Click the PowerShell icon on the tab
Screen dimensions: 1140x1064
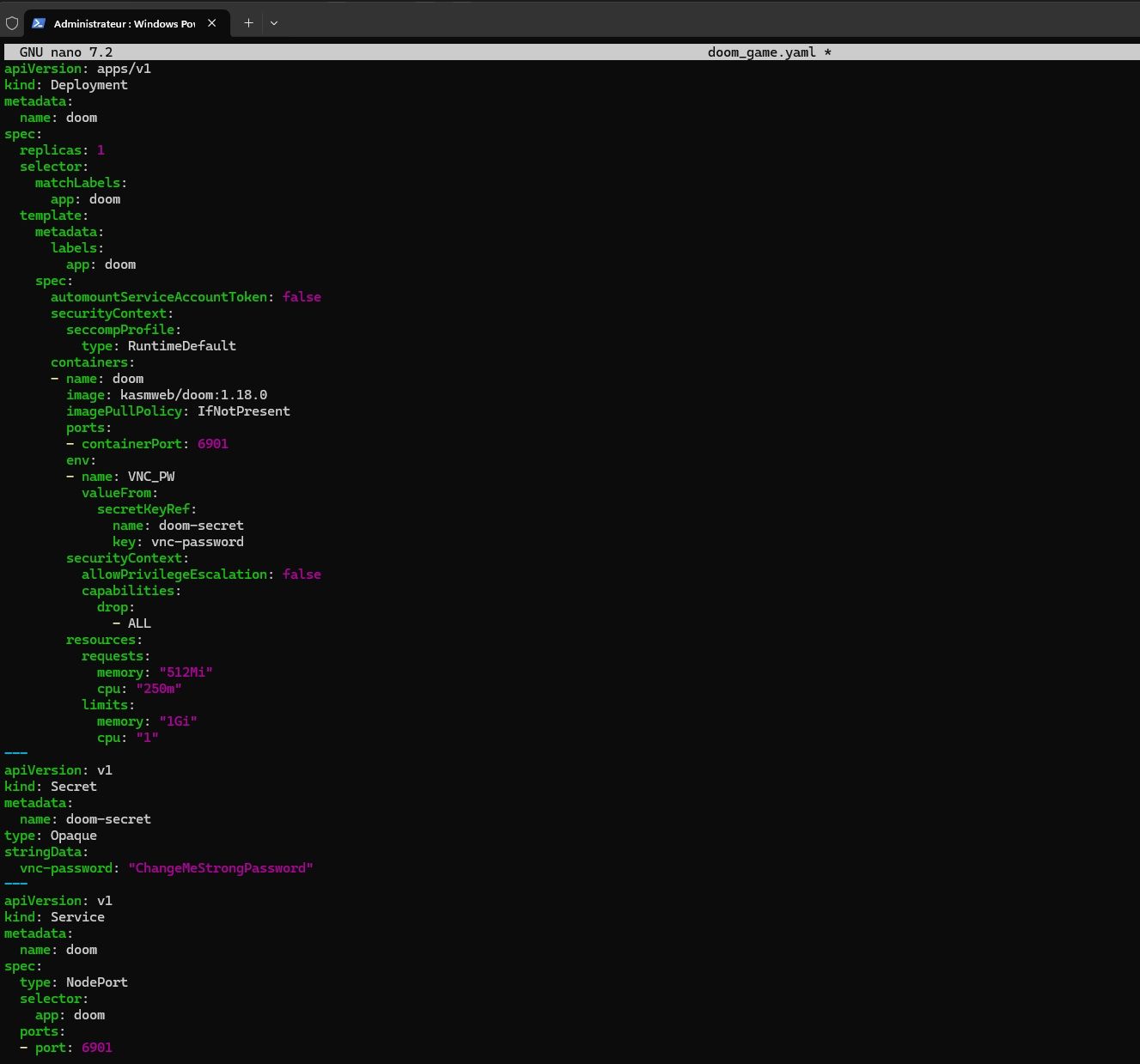[x=39, y=23]
